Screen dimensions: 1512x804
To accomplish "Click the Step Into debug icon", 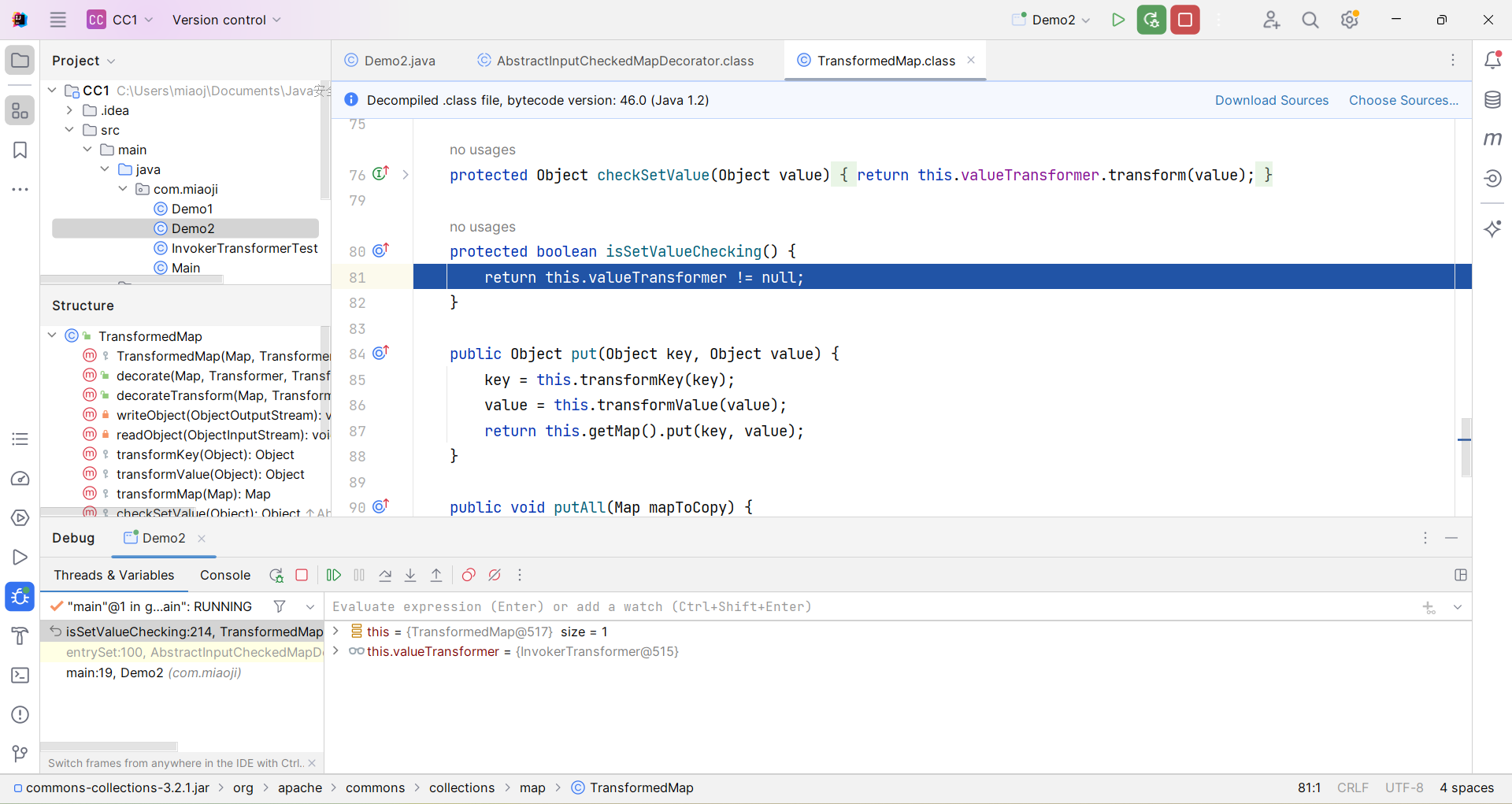I will (x=410, y=576).
